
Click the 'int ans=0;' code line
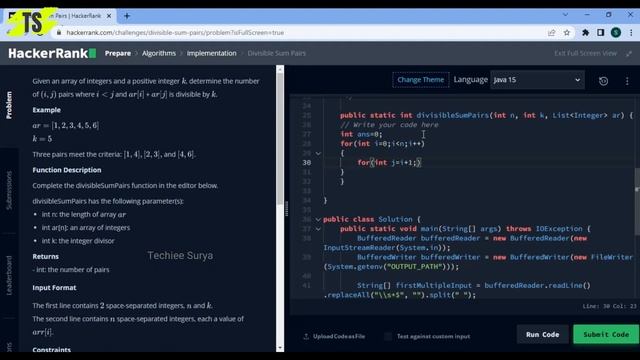[361, 134]
